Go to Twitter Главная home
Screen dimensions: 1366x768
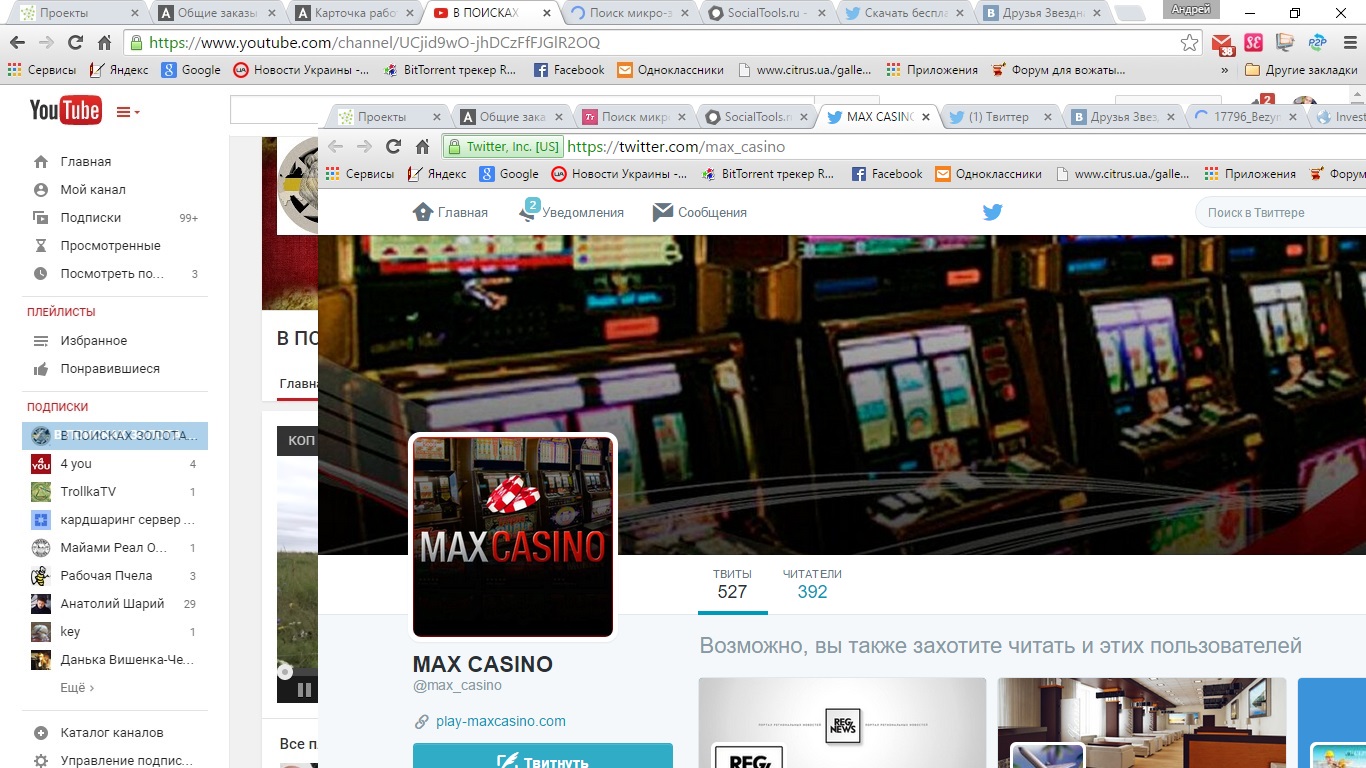[451, 212]
